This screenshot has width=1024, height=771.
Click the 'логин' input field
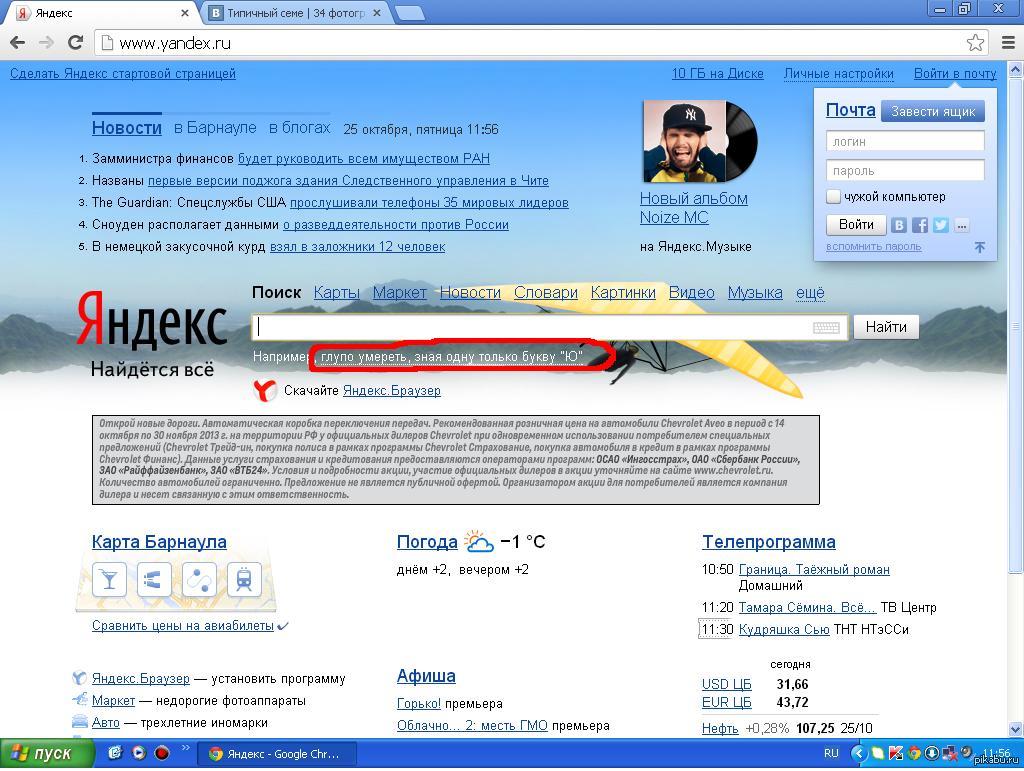pos(905,142)
